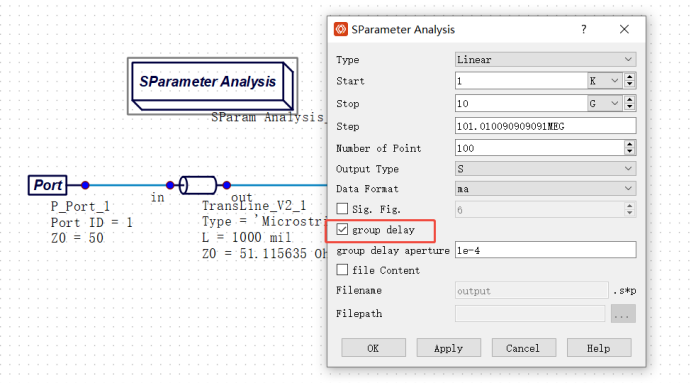Open the Start unit K dropdown
Screen dimensions: 692x383
click(x=605, y=81)
